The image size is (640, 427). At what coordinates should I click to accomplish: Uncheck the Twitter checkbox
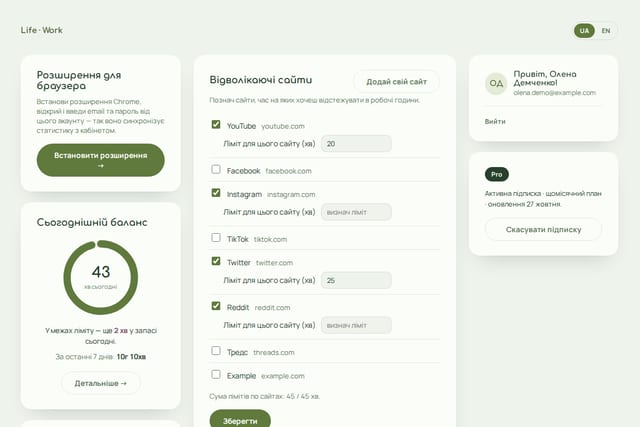pyautogui.click(x=216, y=261)
